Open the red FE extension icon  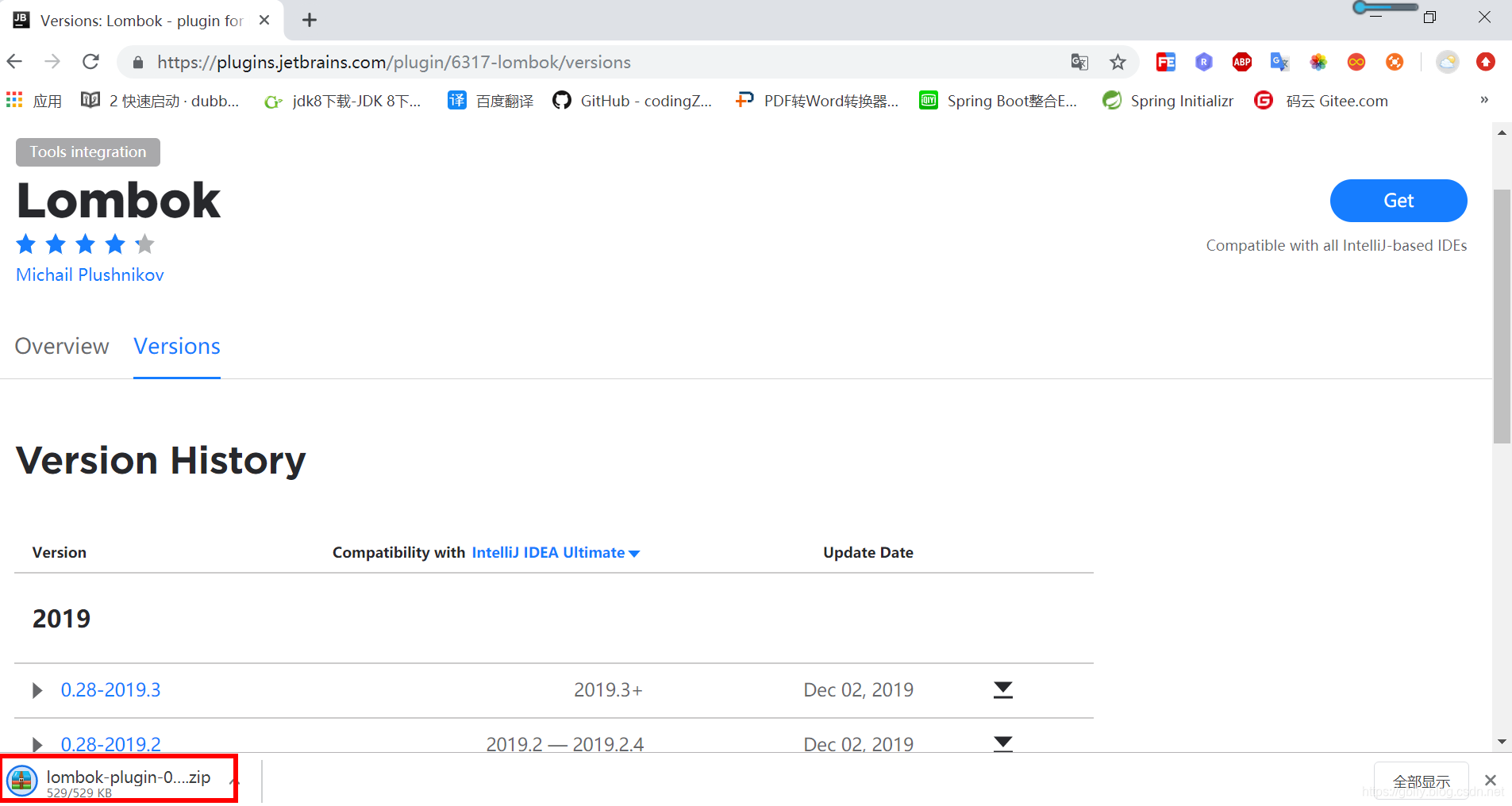(x=1166, y=62)
